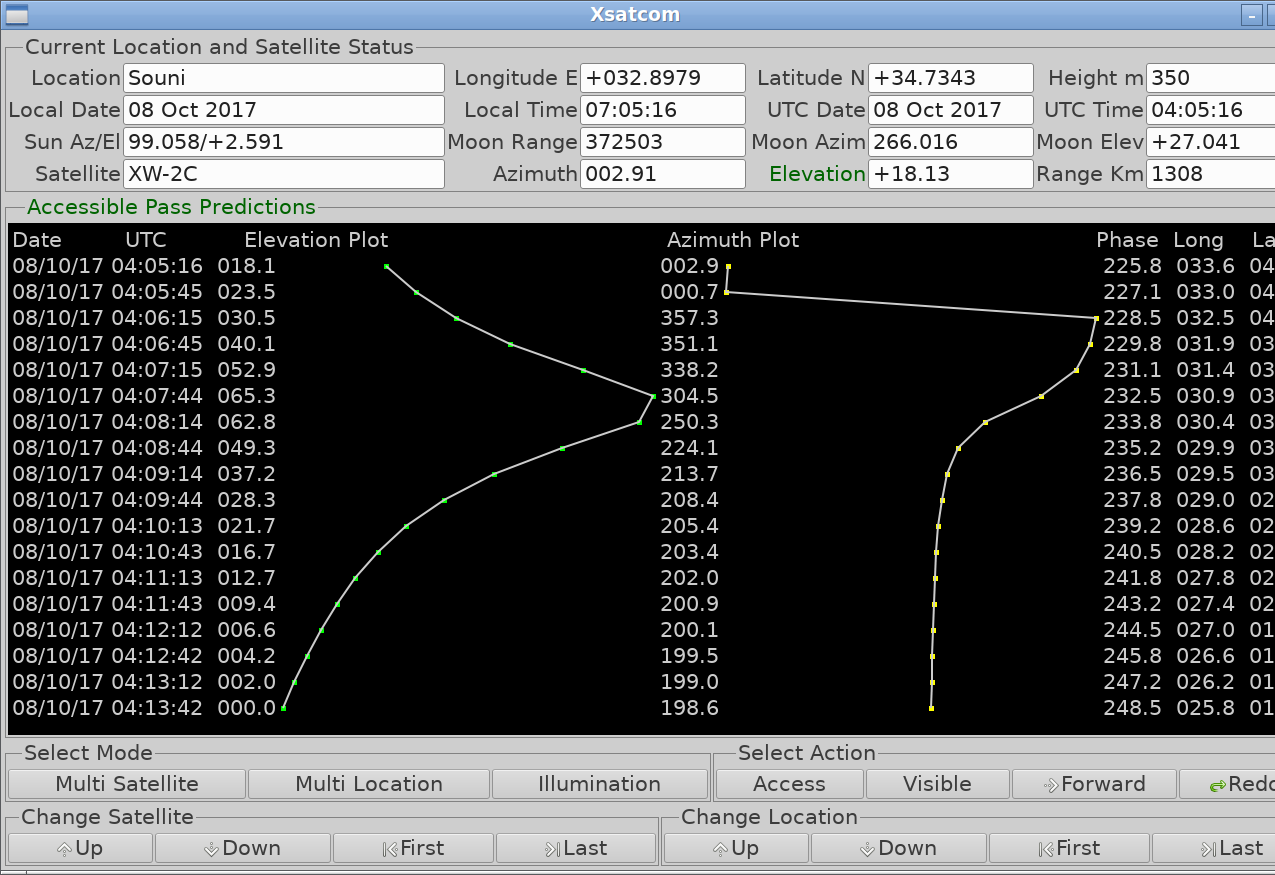This screenshot has width=1275, height=875.
Task: Open the window menu icon in title bar
Action: [16, 14]
